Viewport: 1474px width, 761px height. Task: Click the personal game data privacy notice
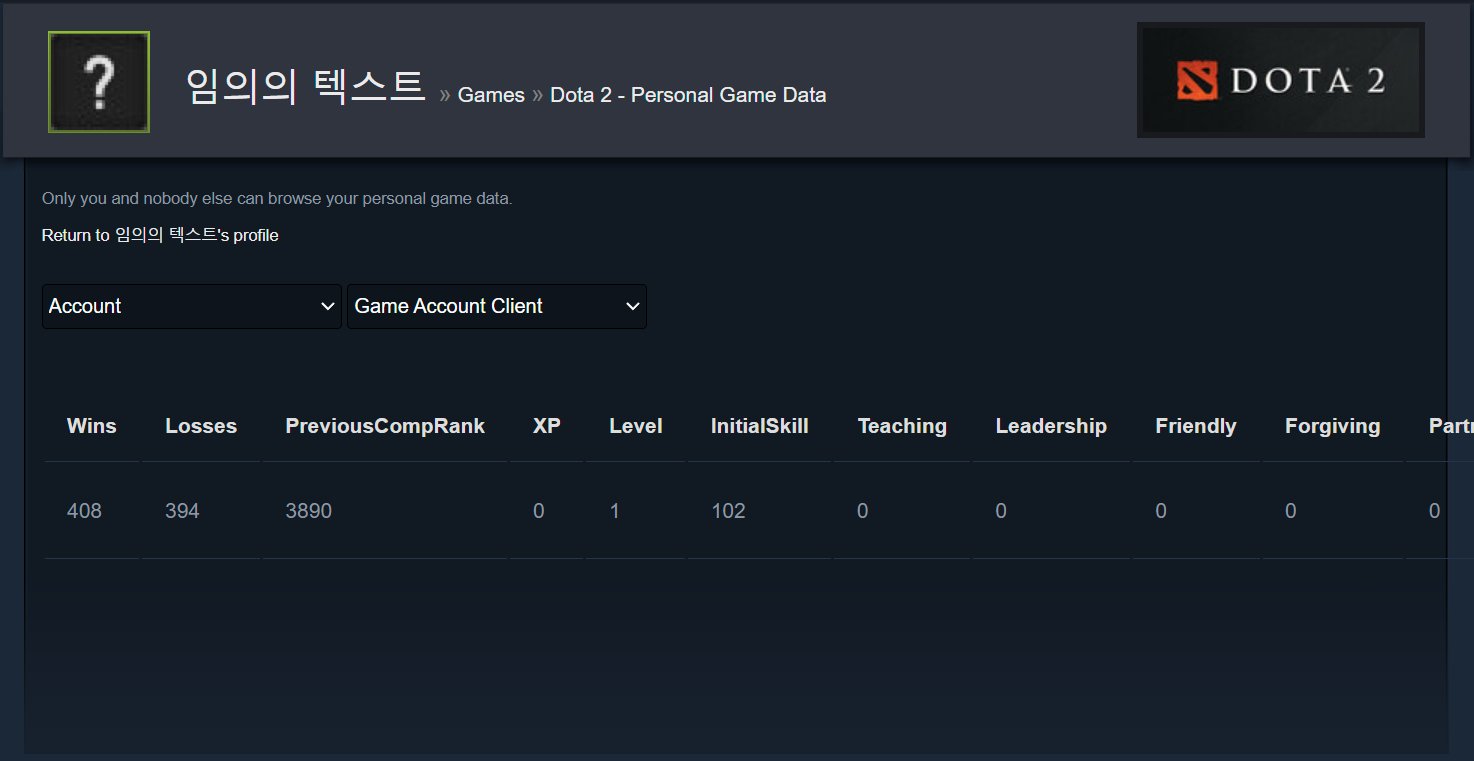[x=277, y=198]
